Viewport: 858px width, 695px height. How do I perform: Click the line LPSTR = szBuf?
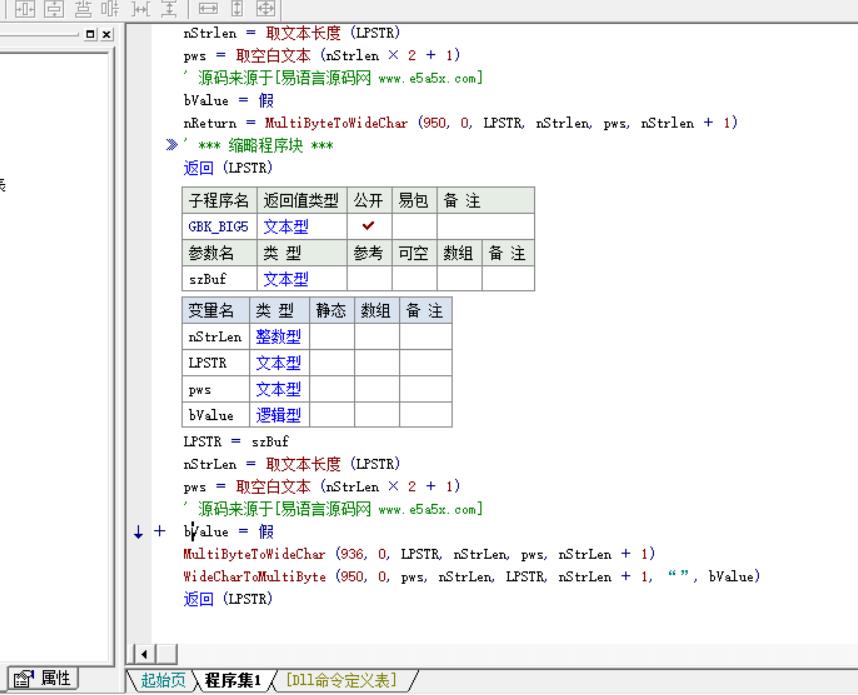click(x=236, y=441)
